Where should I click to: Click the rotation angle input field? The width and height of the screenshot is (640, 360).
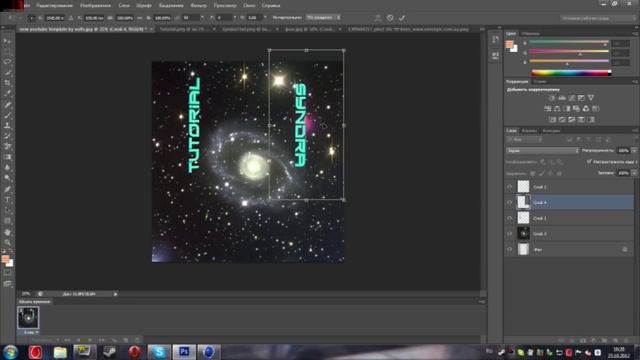click(191, 18)
